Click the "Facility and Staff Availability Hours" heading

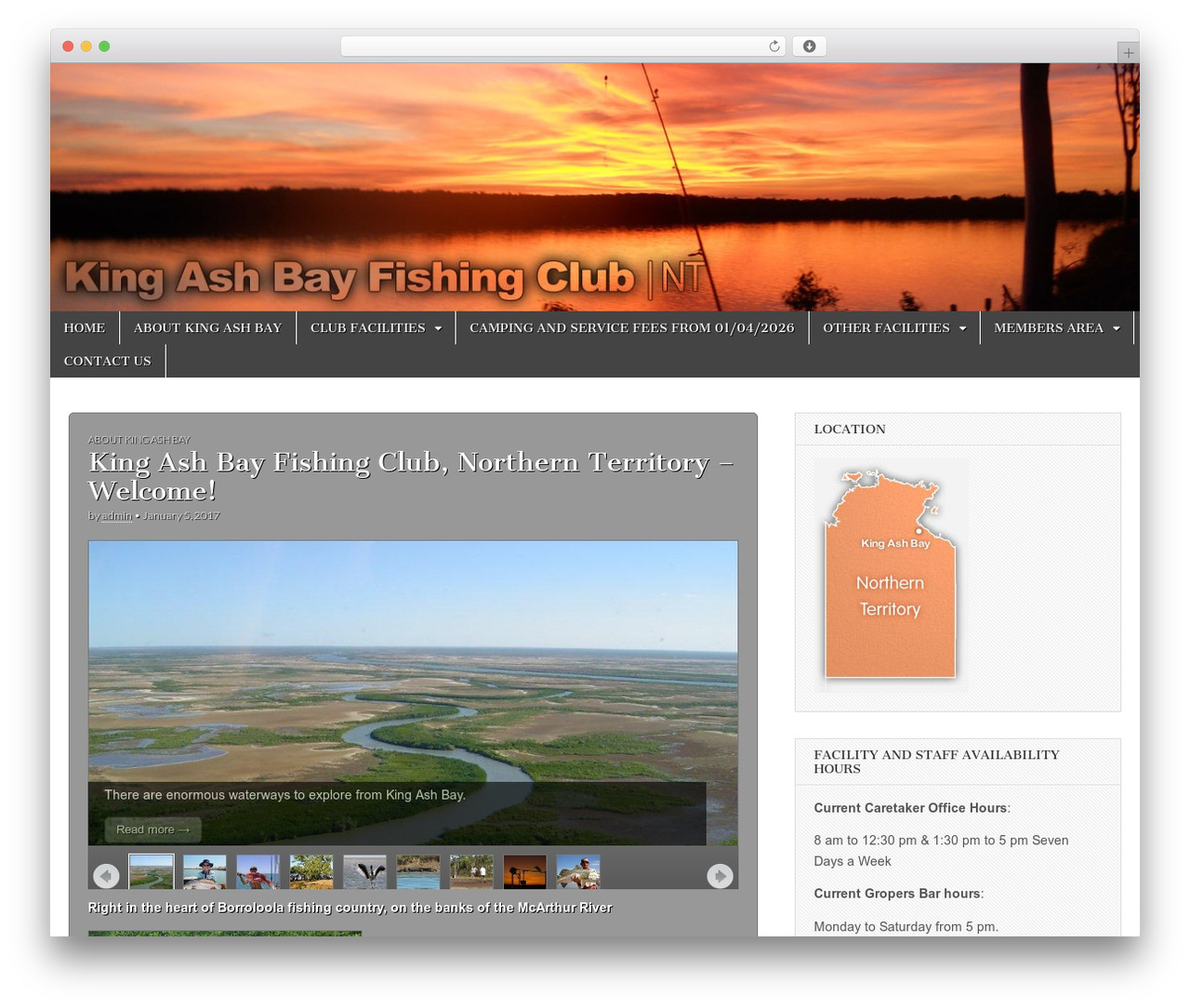tap(936, 762)
